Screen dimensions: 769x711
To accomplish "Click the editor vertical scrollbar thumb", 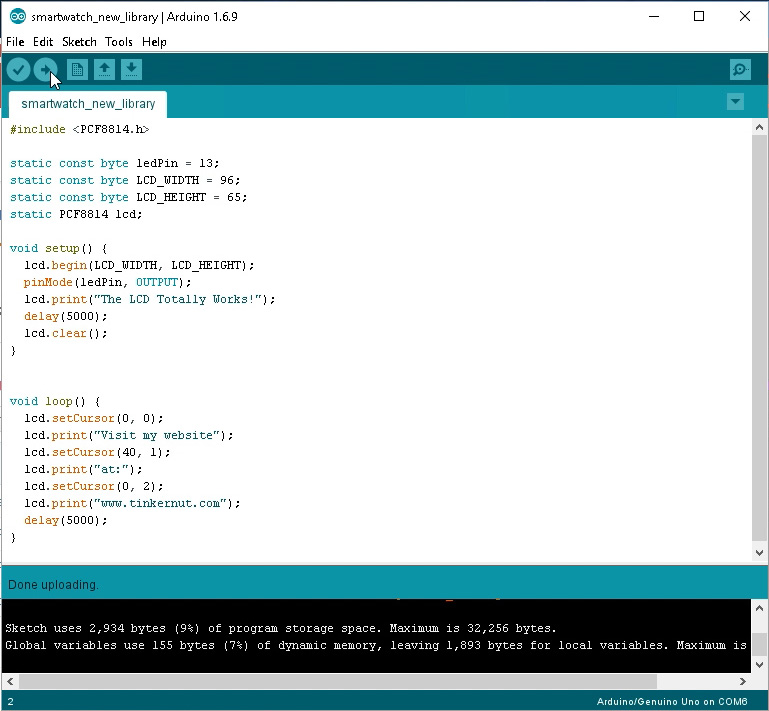I will pos(759,338).
